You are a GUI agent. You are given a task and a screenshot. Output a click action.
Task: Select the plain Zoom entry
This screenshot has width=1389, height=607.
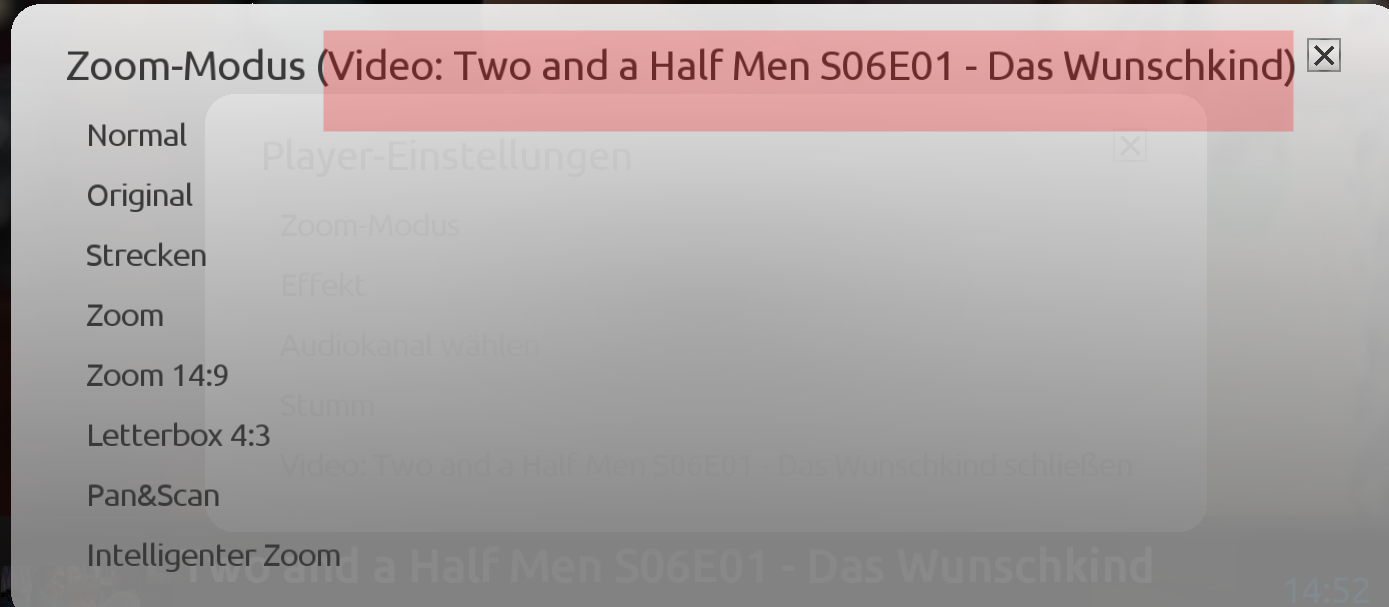tap(125, 316)
